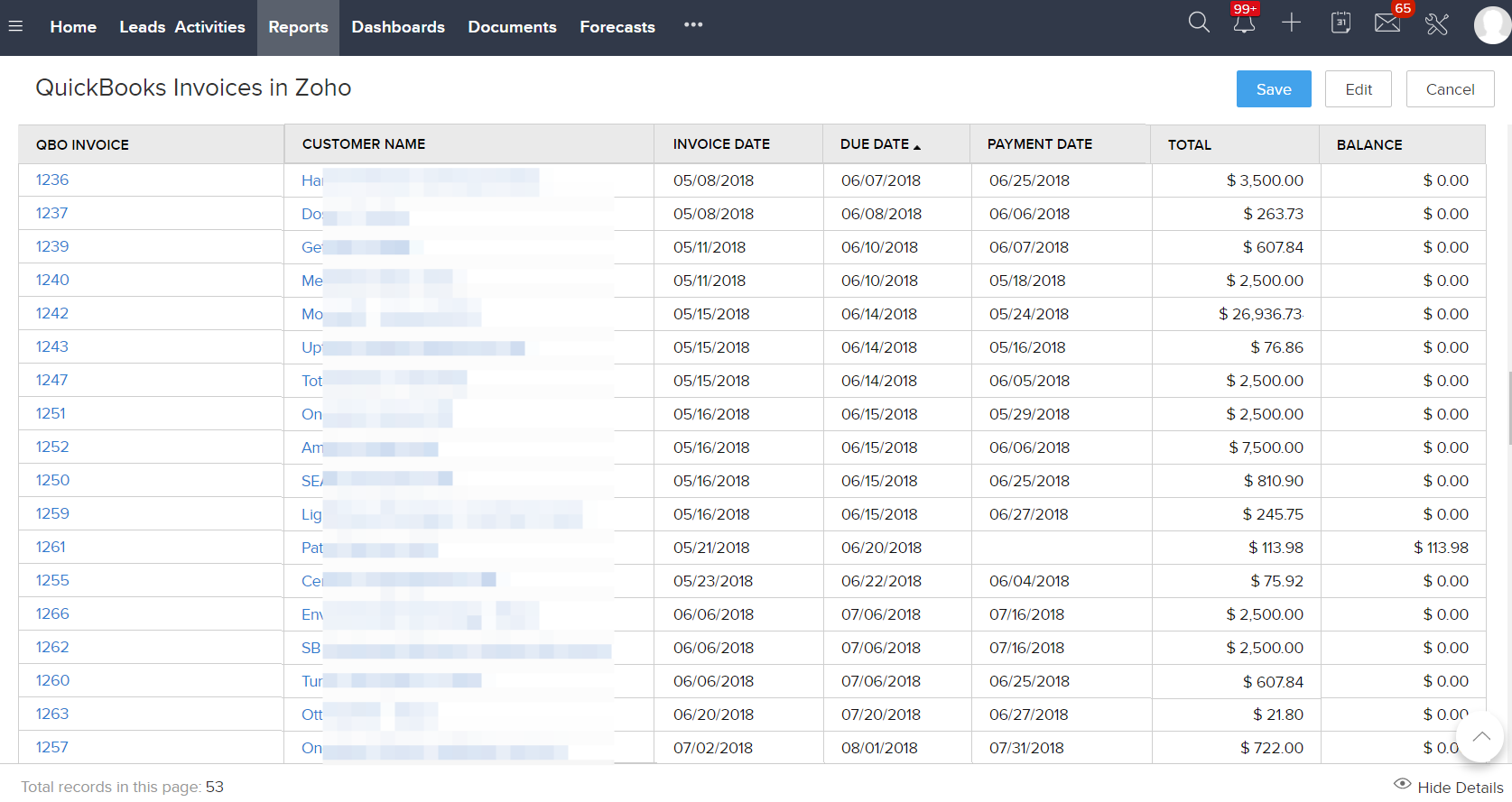The image size is (1512, 802).
Task: Open invoice 1255 link
Action: [52, 580]
